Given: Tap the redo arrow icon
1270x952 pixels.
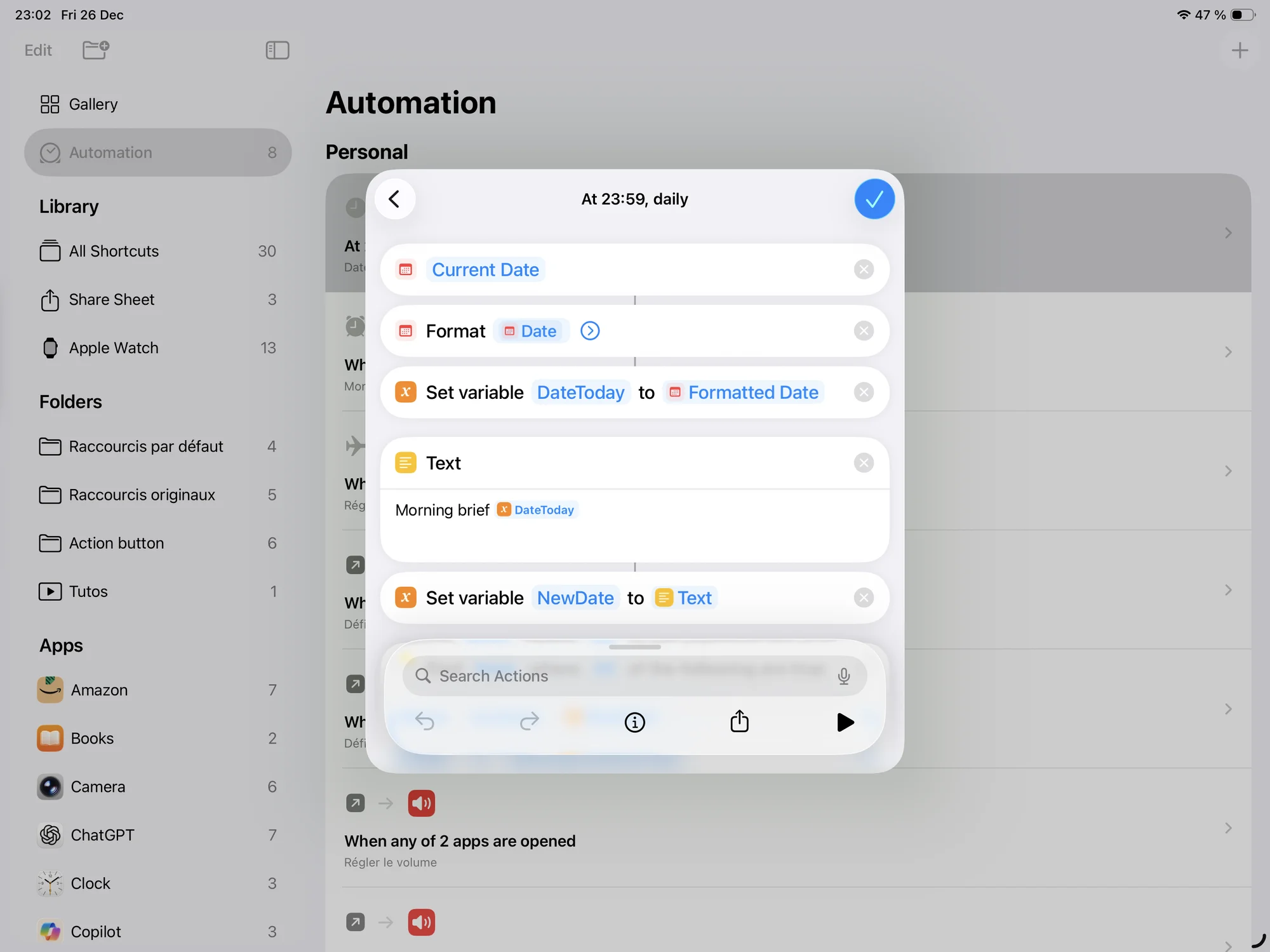Looking at the screenshot, I should (529, 722).
